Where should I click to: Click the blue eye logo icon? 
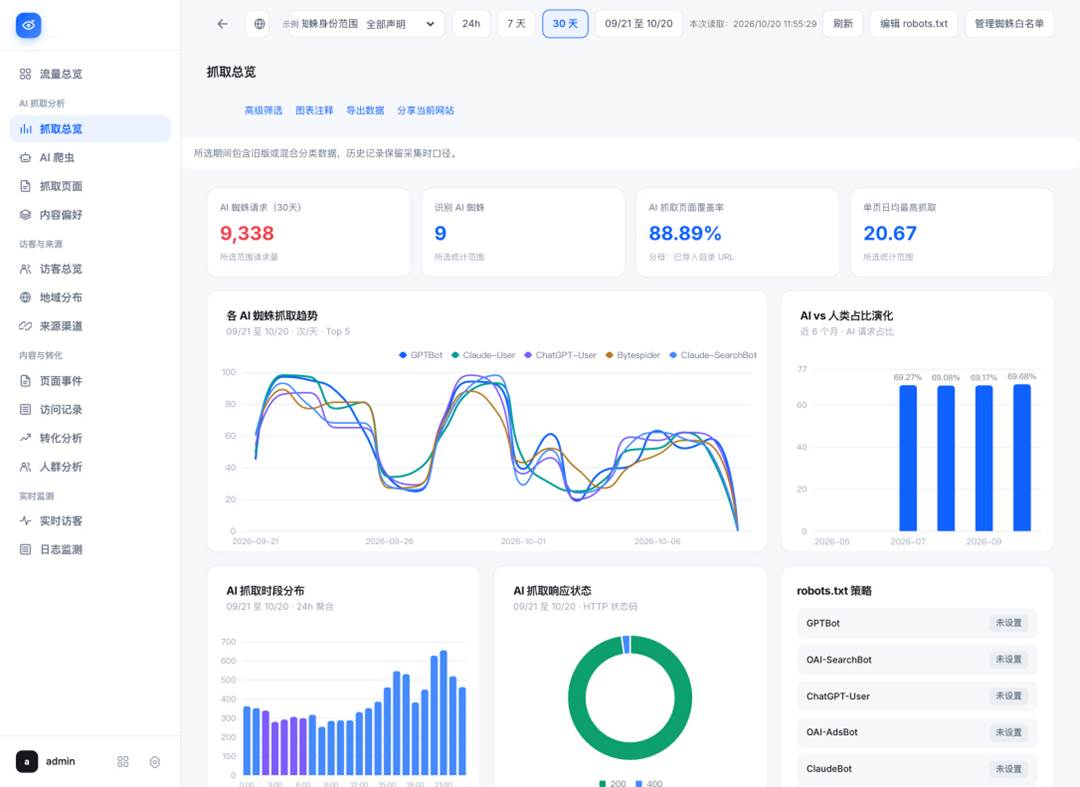click(28, 25)
